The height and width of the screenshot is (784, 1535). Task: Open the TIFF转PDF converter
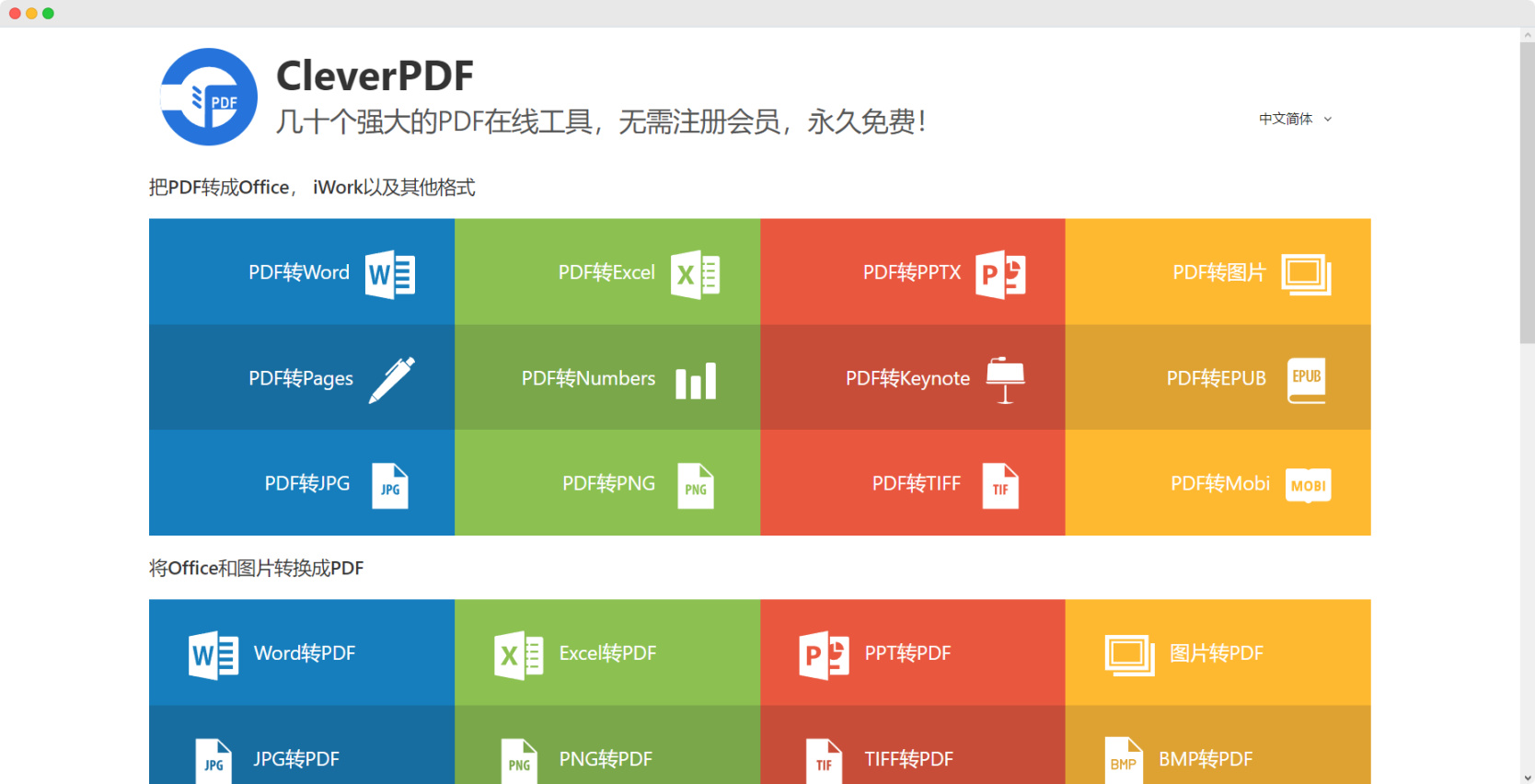point(913,745)
